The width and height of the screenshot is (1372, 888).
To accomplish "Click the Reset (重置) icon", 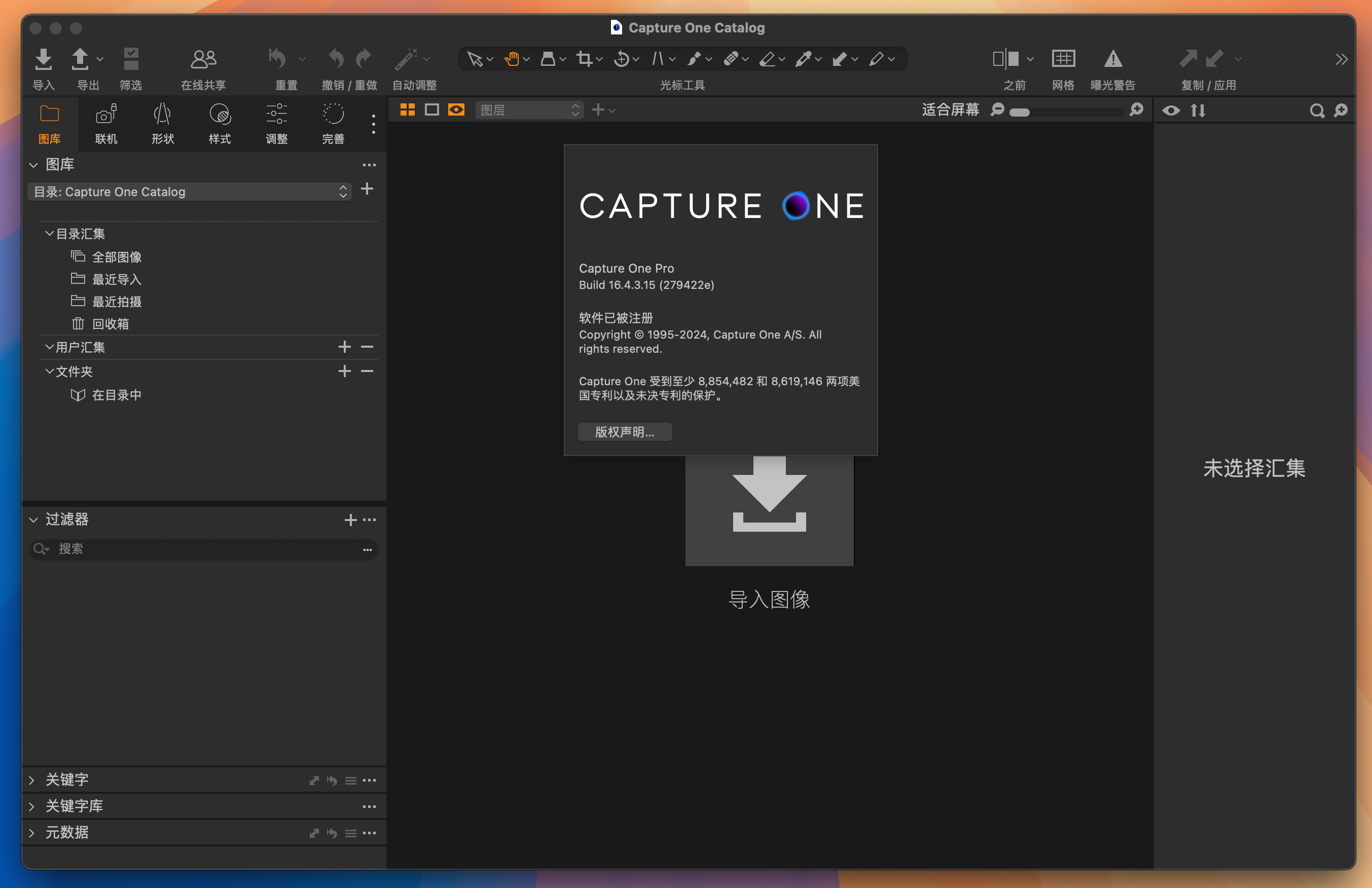I will pos(277,59).
